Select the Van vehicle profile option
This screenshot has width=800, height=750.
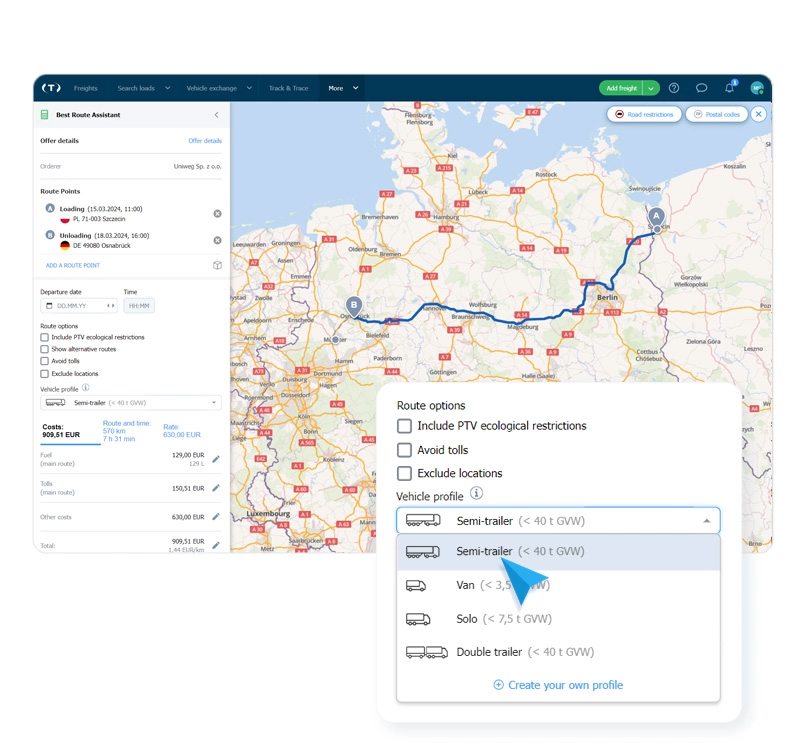[558, 585]
